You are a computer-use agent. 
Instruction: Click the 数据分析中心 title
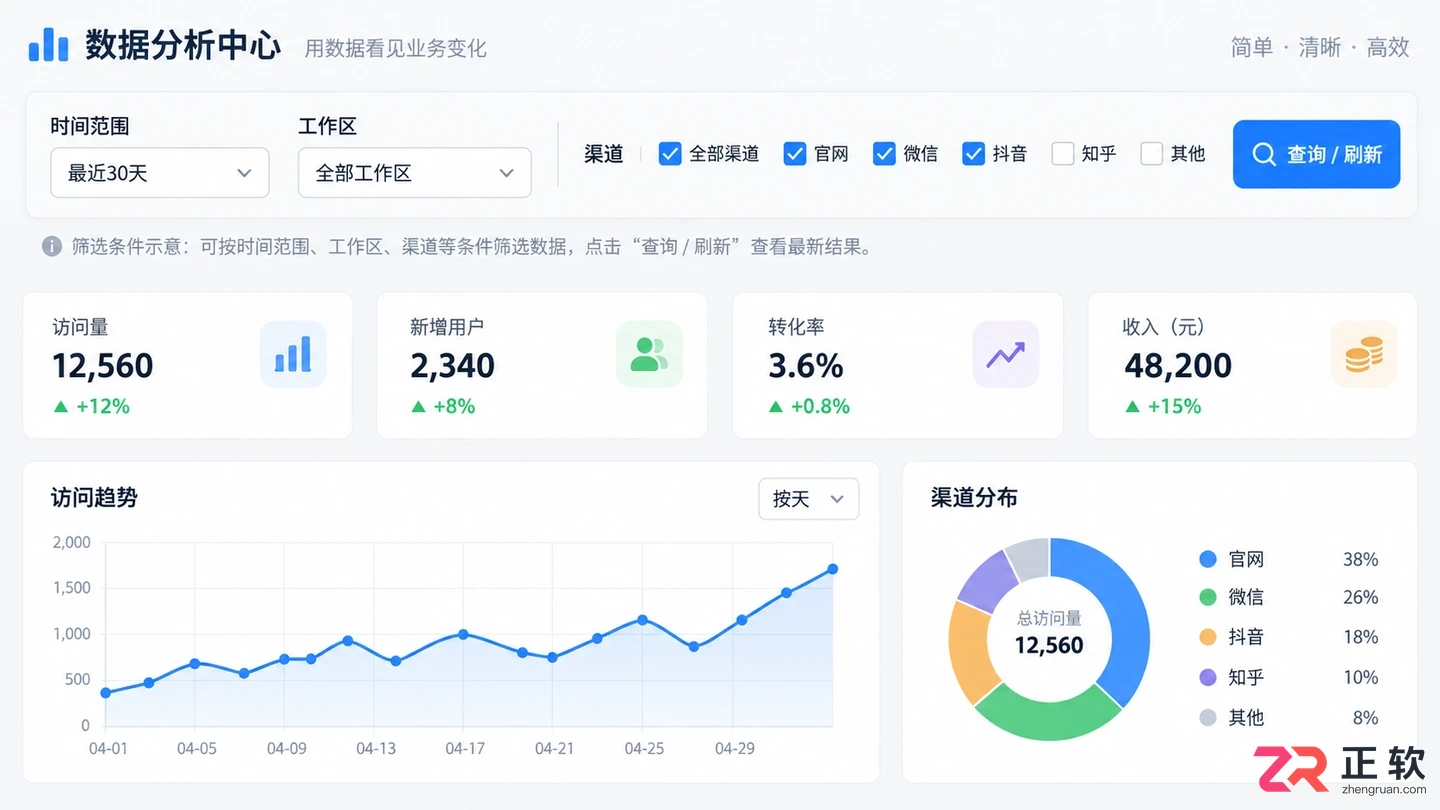[183, 45]
